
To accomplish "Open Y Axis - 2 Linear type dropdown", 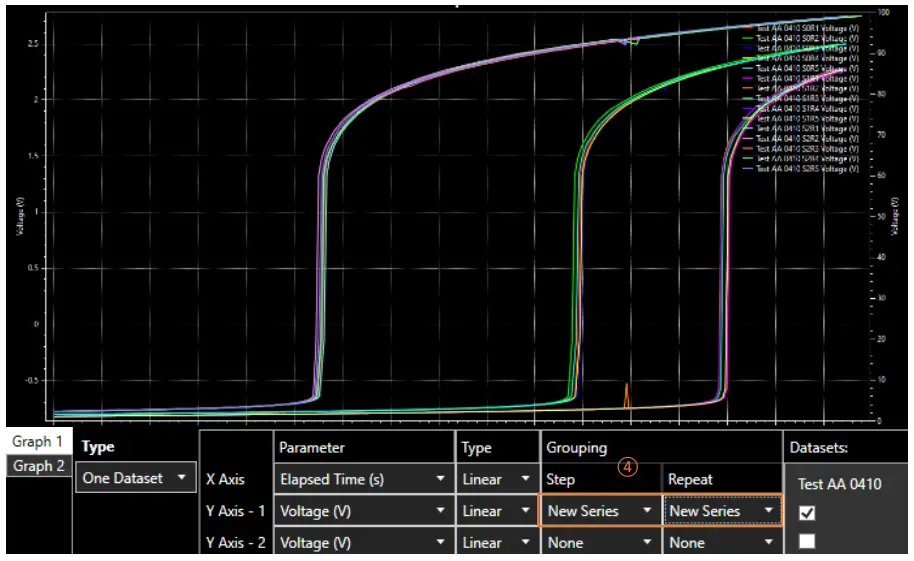I will (x=497, y=542).
